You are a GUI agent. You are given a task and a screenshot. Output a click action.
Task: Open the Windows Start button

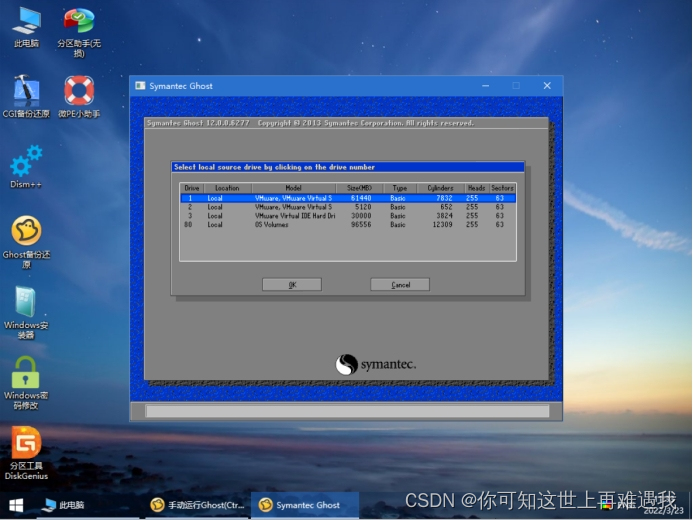coord(16,505)
